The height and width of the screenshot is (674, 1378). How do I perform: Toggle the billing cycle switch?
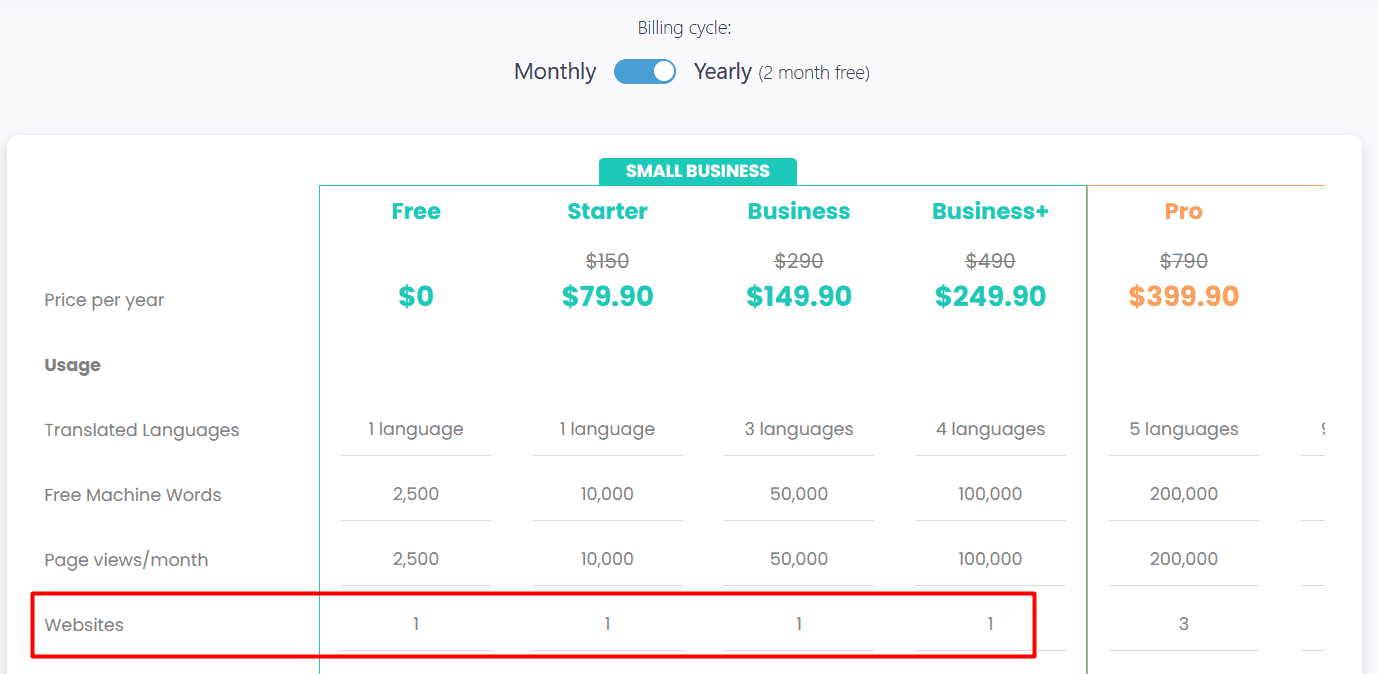coord(645,72)
